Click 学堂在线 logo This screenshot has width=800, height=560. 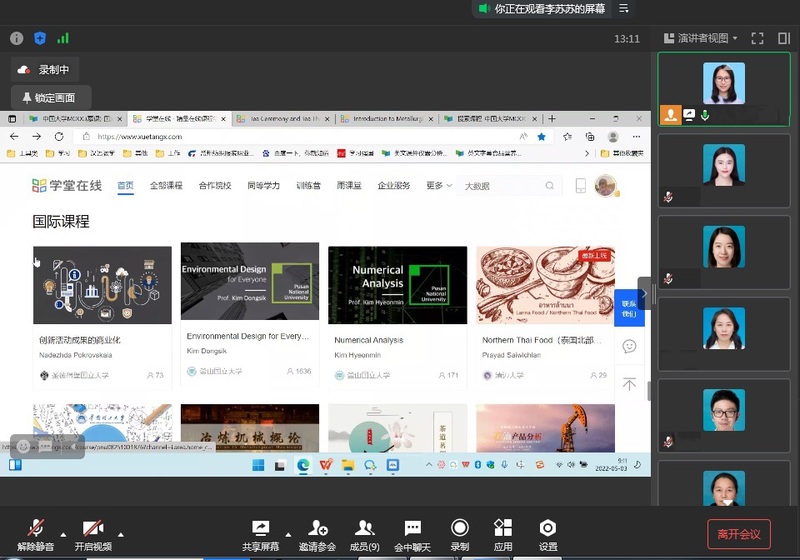point(67,186)
